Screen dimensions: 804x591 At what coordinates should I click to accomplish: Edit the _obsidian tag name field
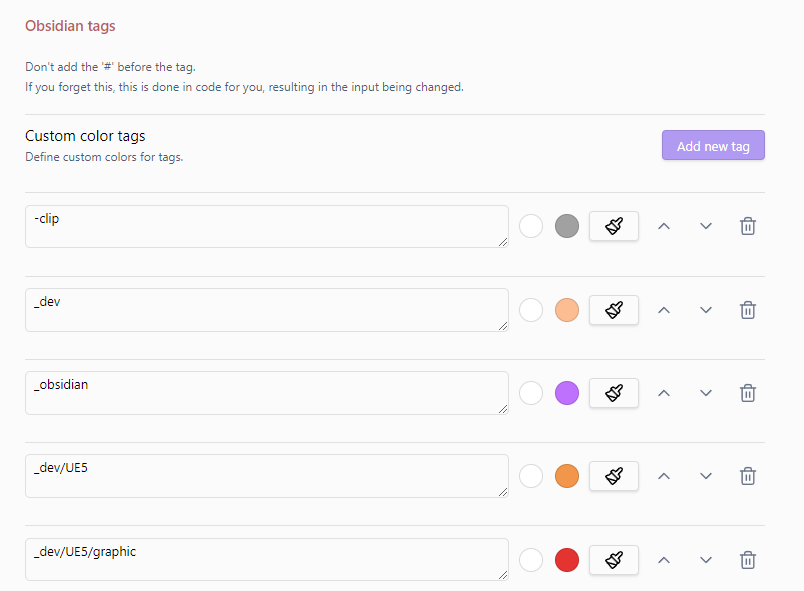coord(267,393)
